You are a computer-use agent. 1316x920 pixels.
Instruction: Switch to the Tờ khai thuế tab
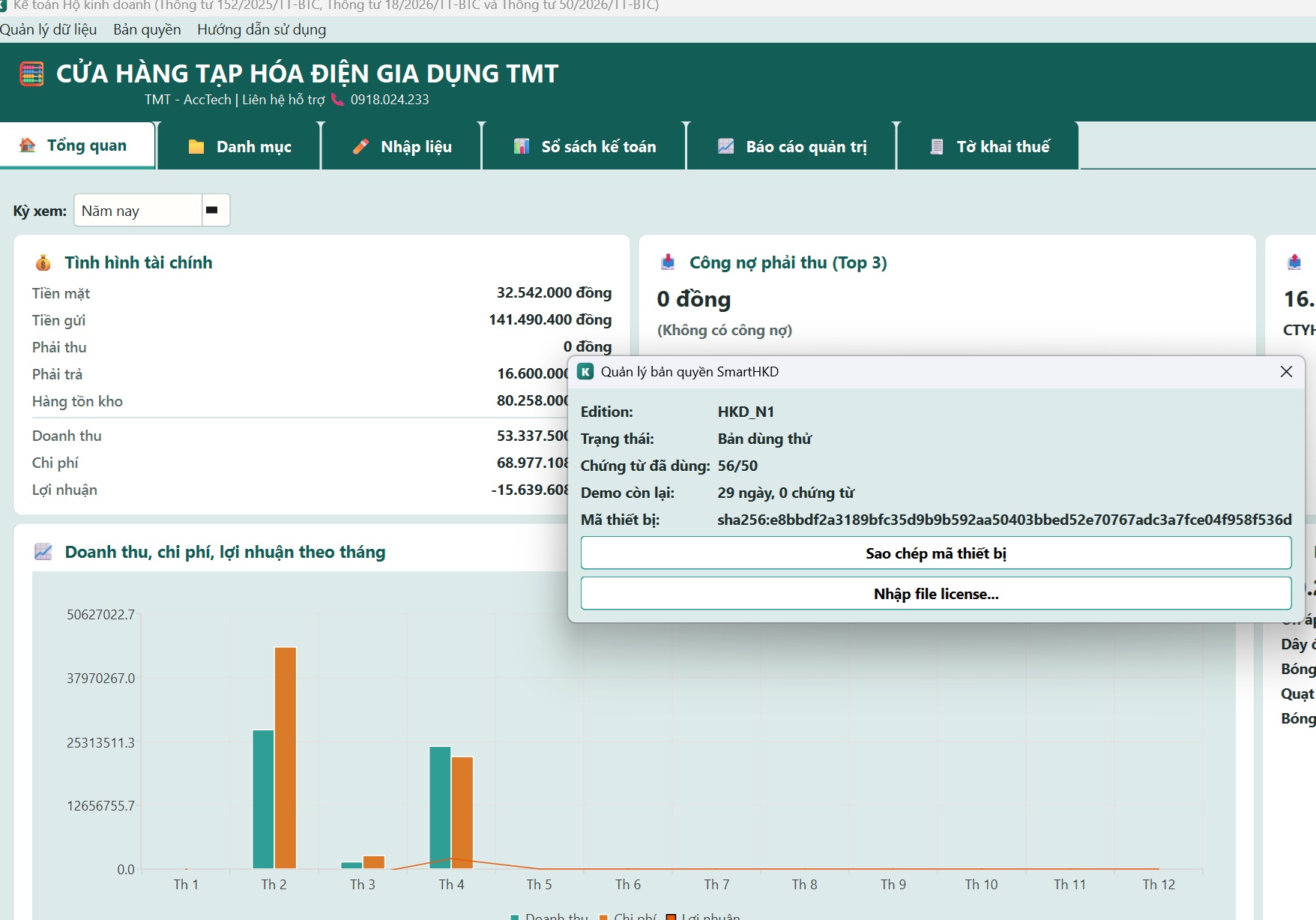click(x=988, y=146)
